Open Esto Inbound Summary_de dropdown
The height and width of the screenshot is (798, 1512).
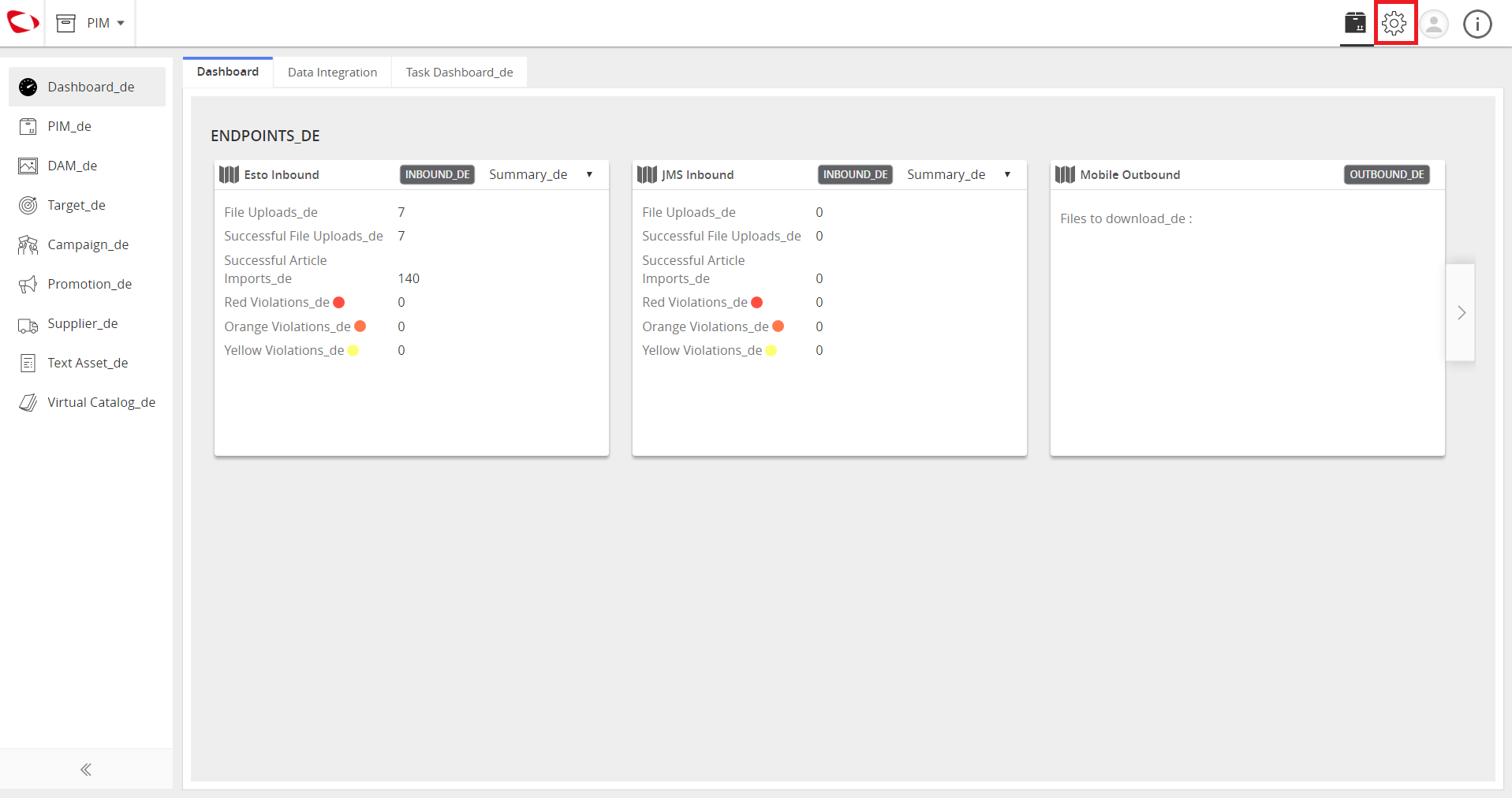[x=541, y=174]
